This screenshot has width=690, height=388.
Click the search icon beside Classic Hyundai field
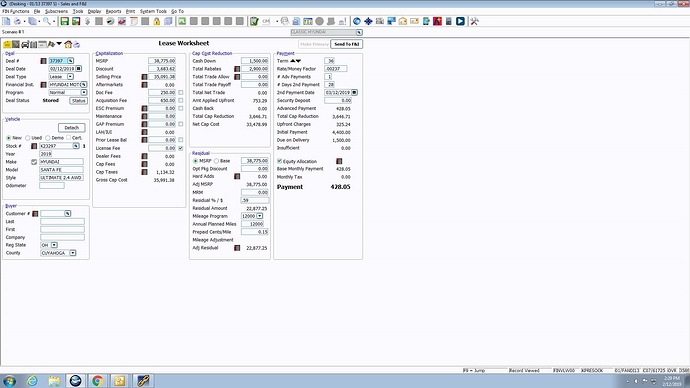tap(359, 32)
